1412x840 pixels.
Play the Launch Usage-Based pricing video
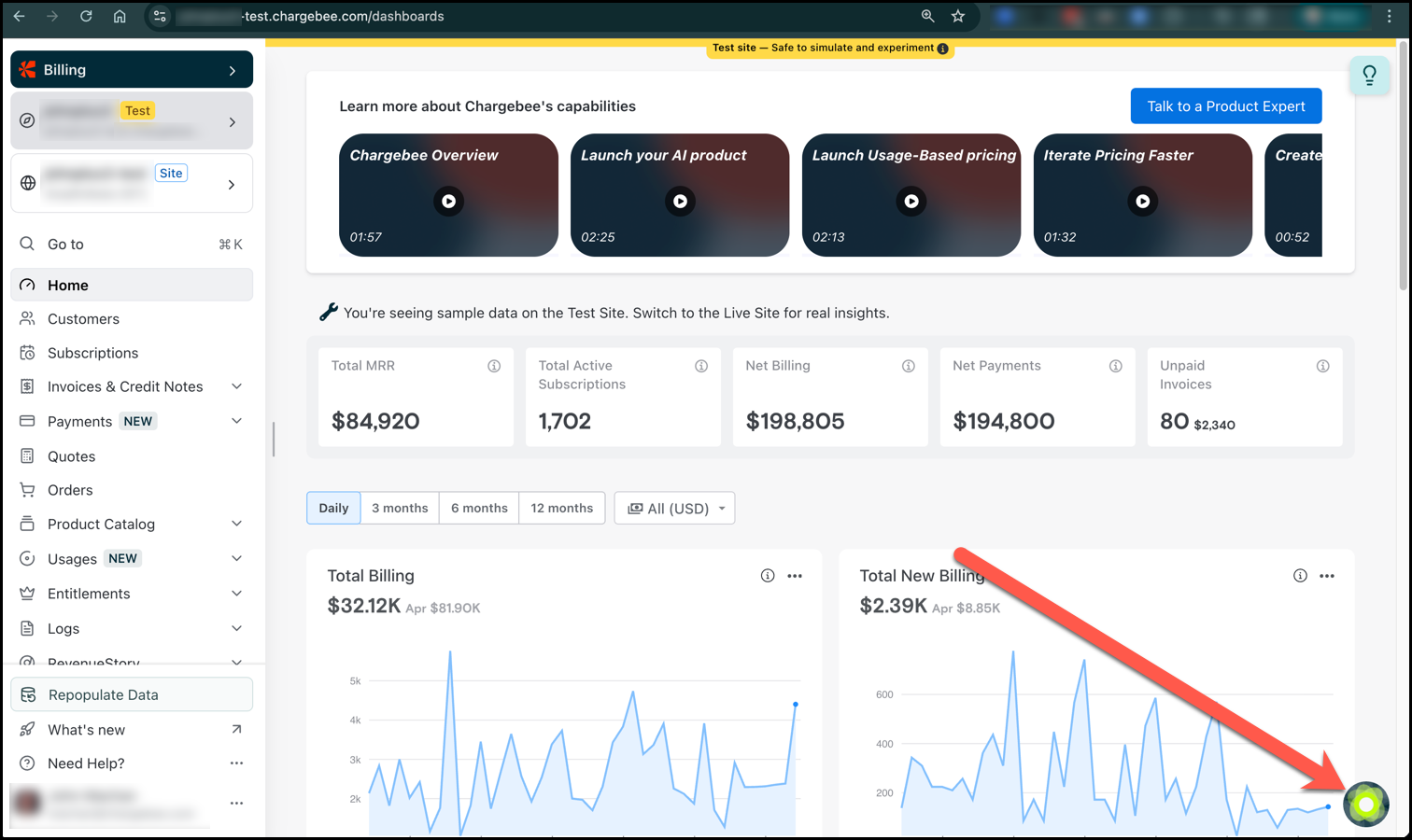point(911,201)
